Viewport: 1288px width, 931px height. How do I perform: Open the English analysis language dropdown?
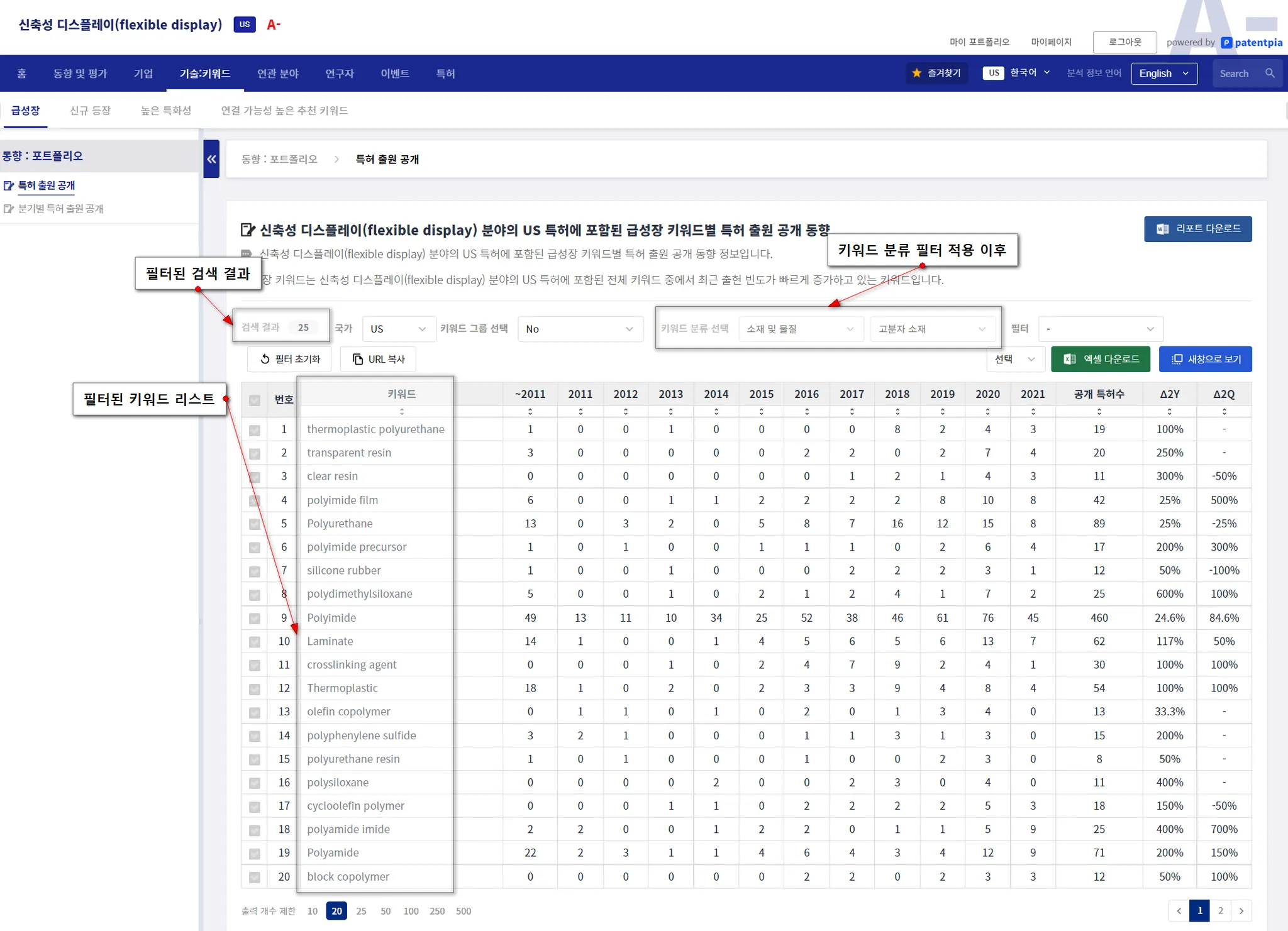(x=1163, y=74)
